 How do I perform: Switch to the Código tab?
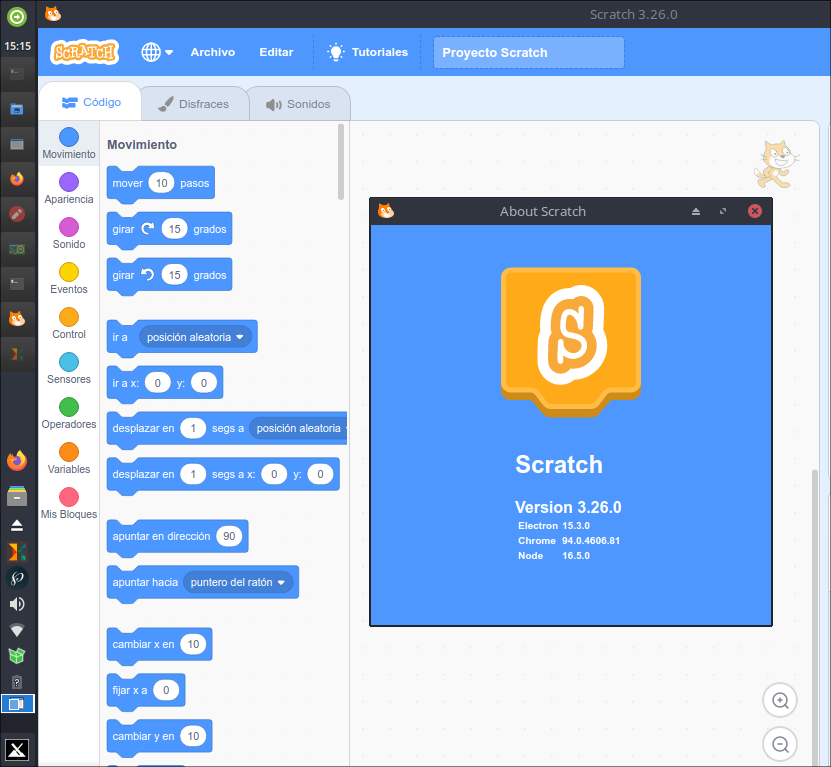click(91, 102)
